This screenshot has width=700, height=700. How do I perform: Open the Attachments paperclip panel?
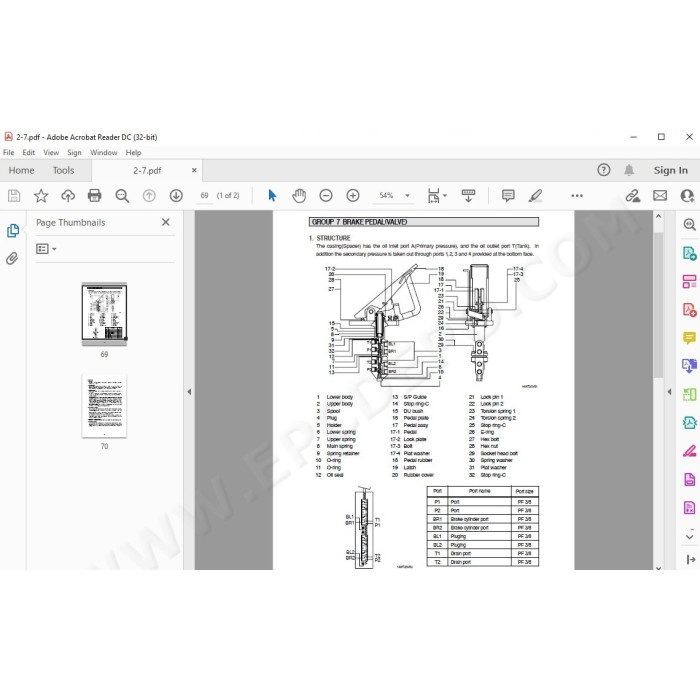tap(12, 258)
